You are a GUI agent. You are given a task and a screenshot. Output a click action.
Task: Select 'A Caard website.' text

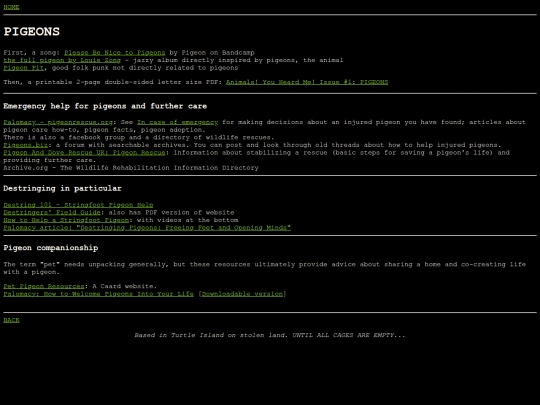[125, 286]
